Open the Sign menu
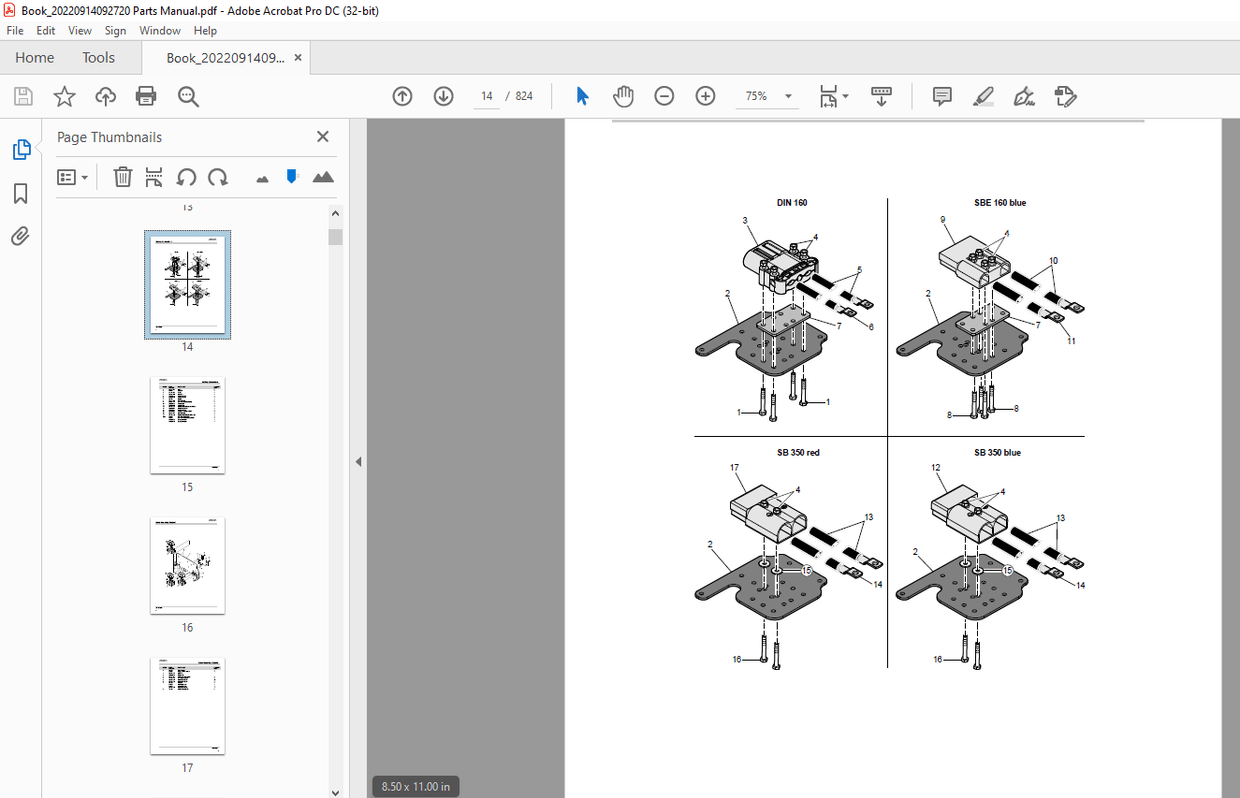Viewport: 1240px width, 798px height. point(115,31)
